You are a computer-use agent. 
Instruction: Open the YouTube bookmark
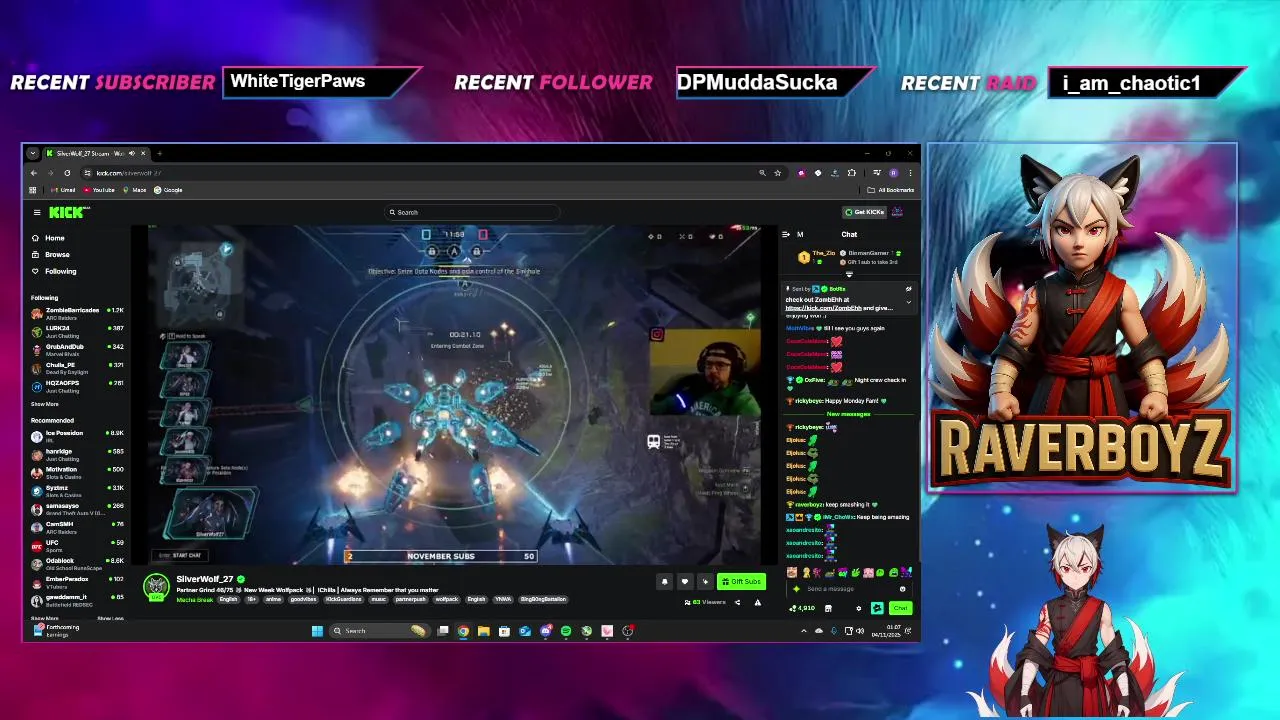point(99,190)
